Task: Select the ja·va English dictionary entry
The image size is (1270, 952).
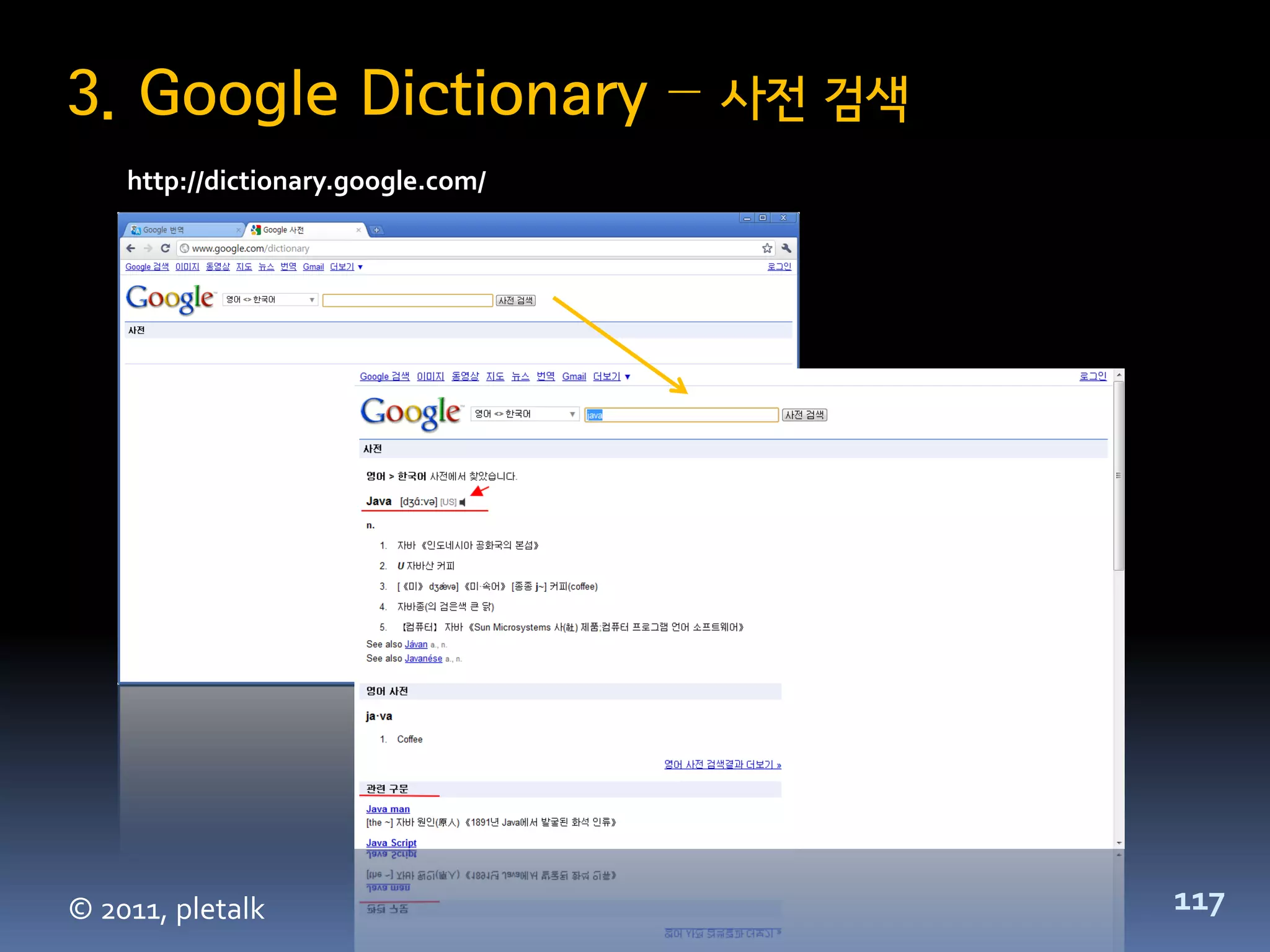Action: (379, 716)
